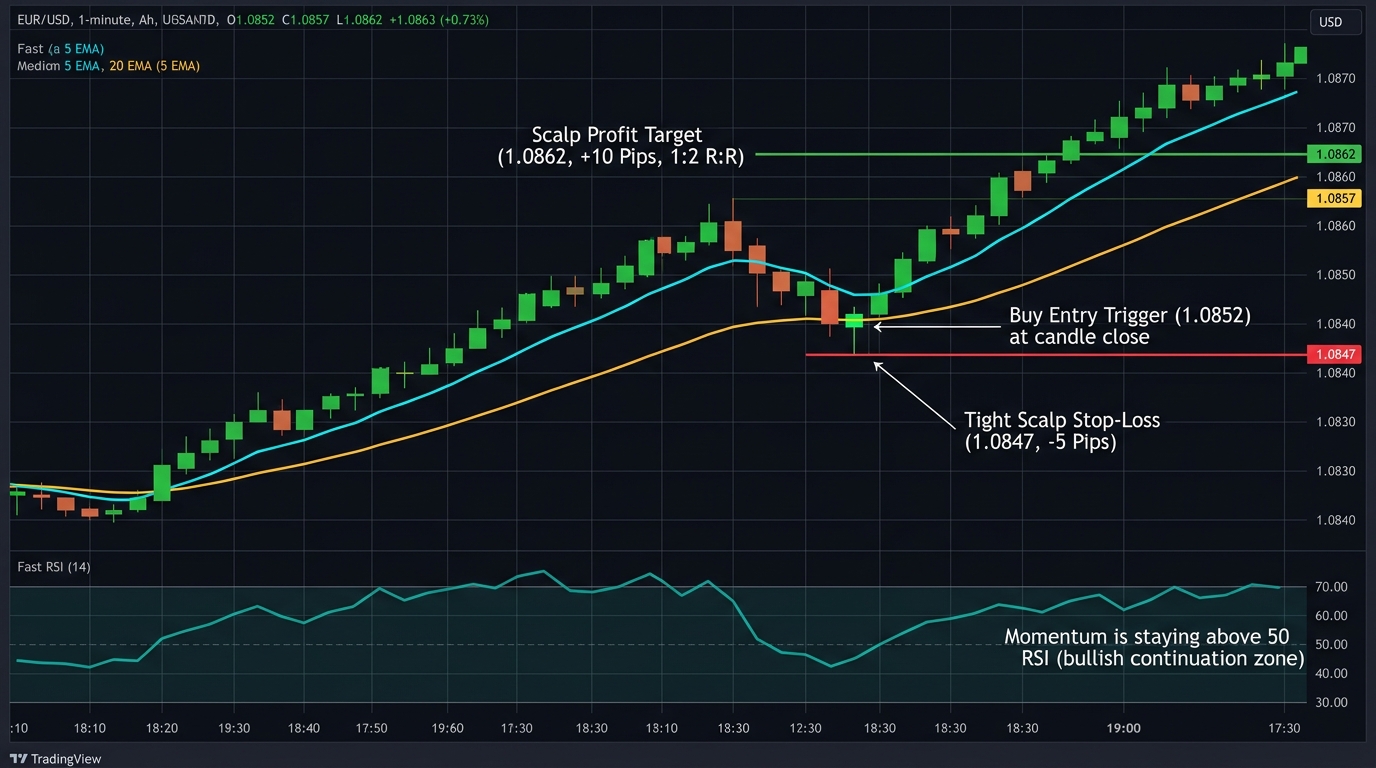Select the green profit target horizontal line
The width and height of the screenshot is (1376, 768).
1030,154
